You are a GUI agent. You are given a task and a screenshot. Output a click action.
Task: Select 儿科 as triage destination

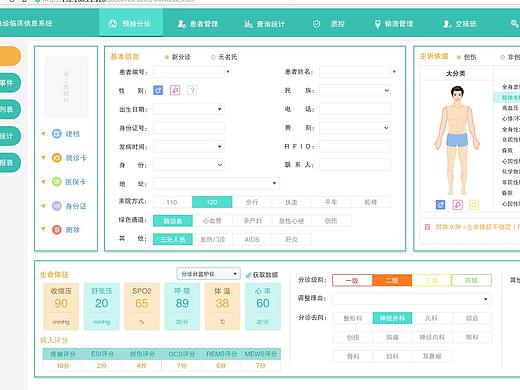(x=432, y=318)
